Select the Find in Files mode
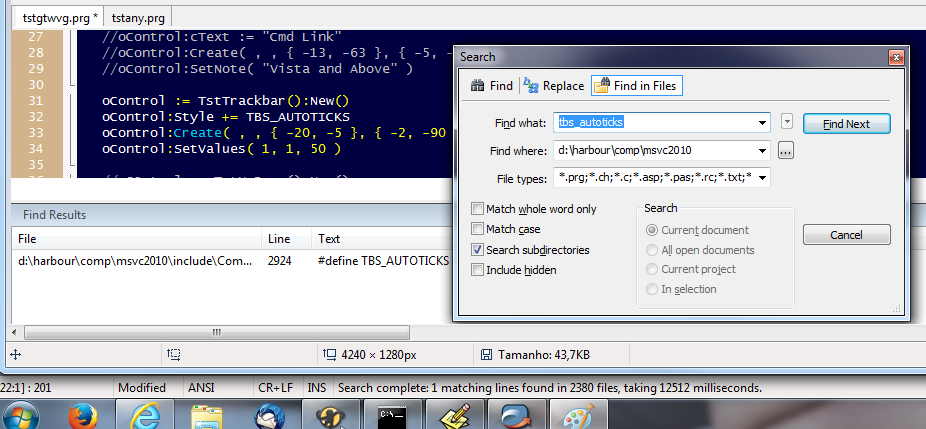 point(636,86)
